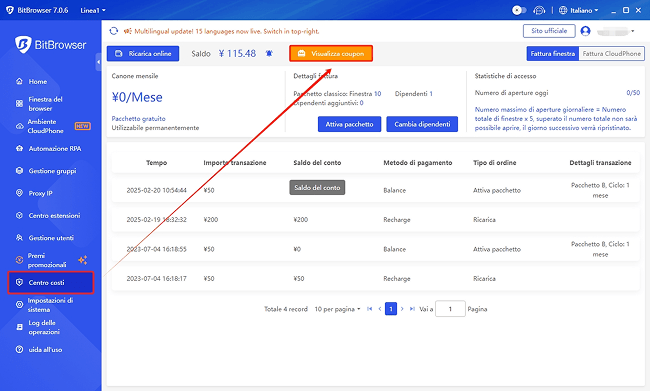Viewport: 650px width, 391px height.
Task: Open the Home sidebar item
Action: pos(37,82)
